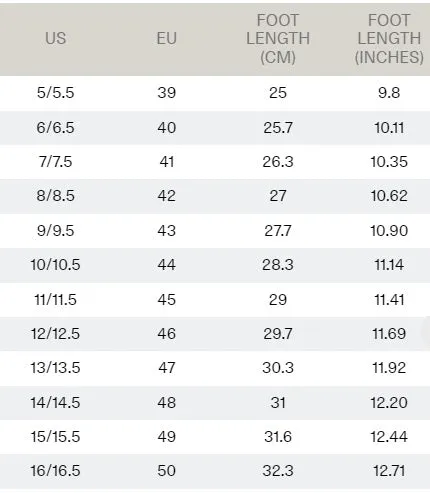430x493 pixels.
Task: Click the 31.6 cm foot length cell
Action: (x=278, y=437)
